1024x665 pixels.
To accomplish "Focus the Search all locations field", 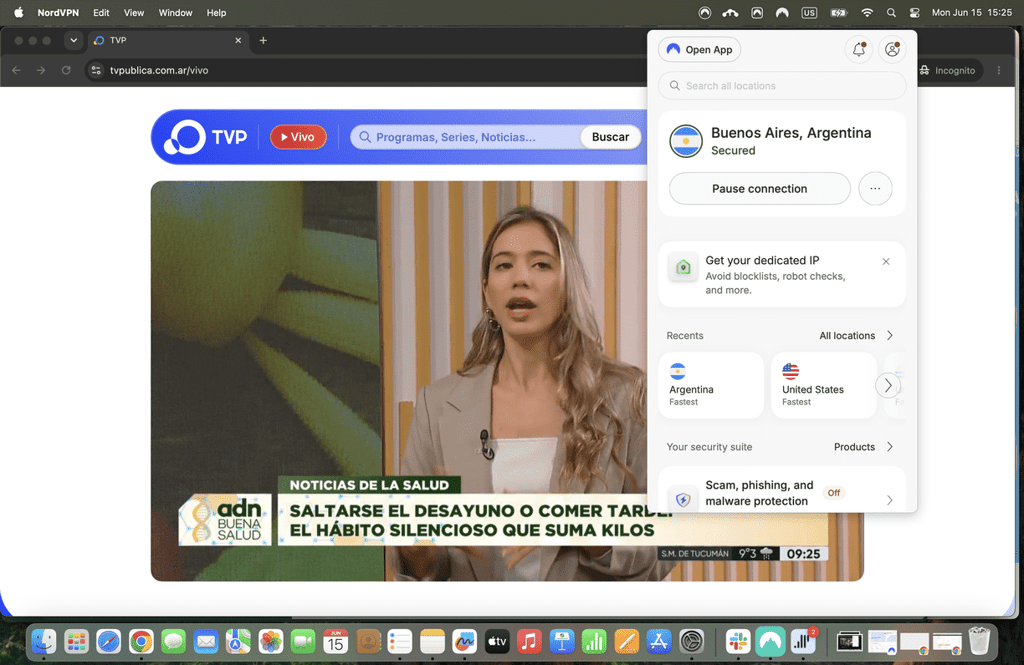I will [x=782, y=86].
